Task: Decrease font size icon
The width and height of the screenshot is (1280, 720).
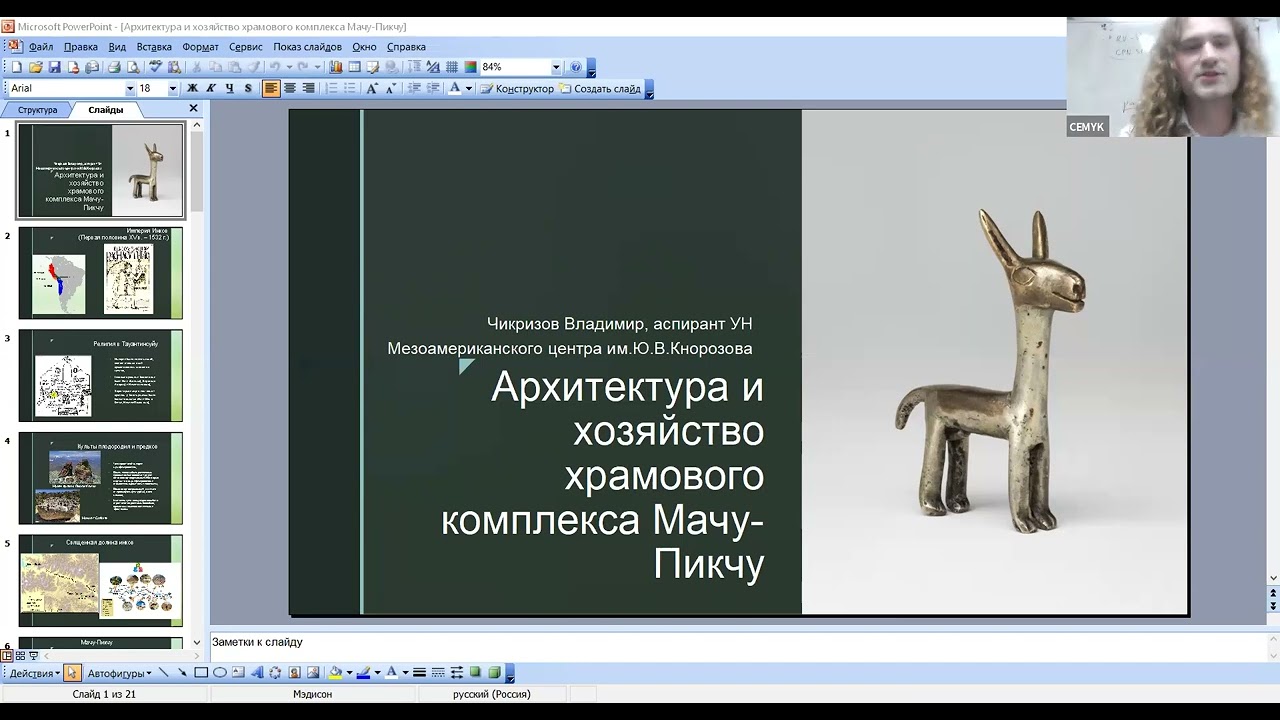Action: [x=391, y=88]
